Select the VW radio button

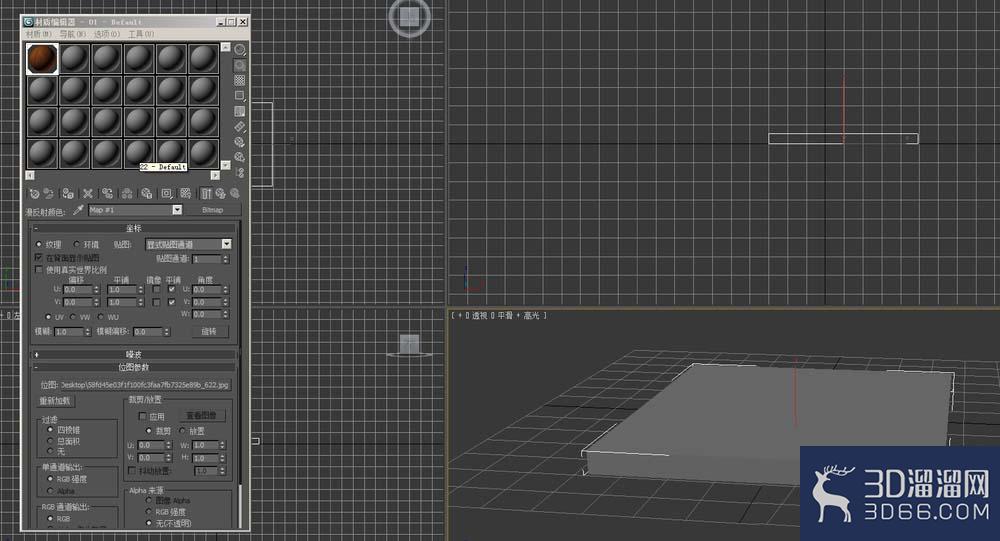(73, 317)
